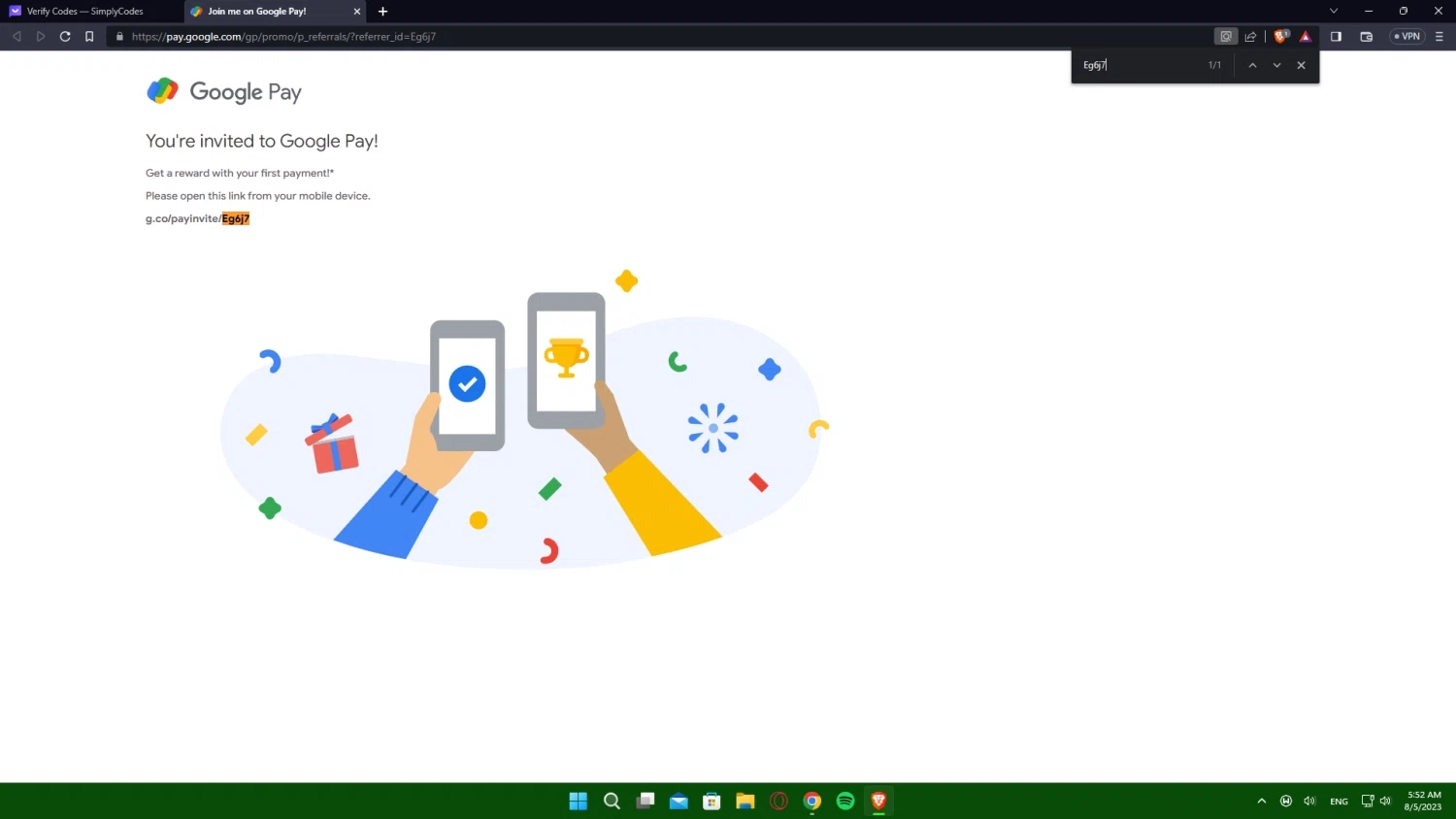Launch Opera from the taskbar
The height and width of the screenshot is (819, 1456).
[x=778, y=801]
